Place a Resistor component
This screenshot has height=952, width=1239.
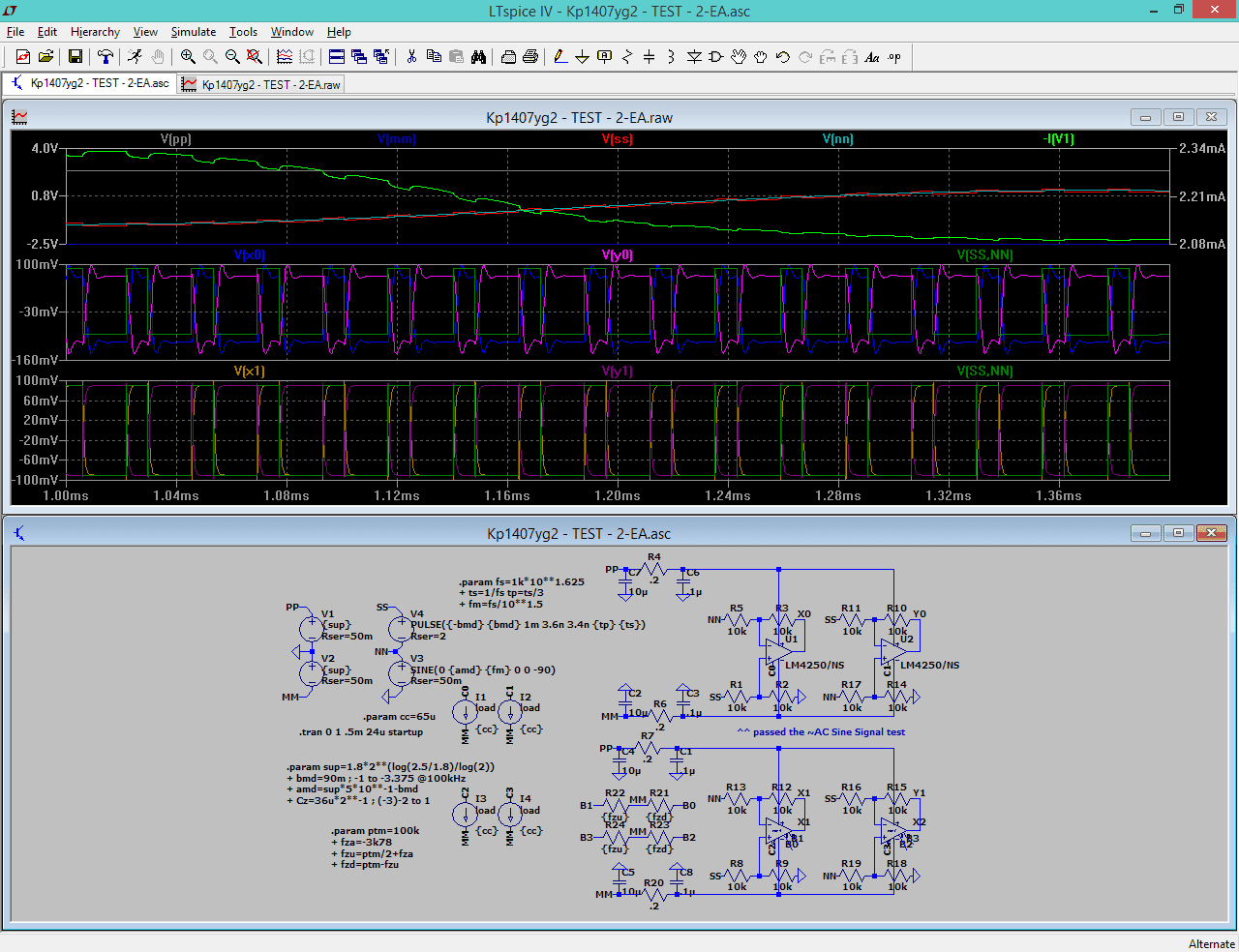(626, 57)
